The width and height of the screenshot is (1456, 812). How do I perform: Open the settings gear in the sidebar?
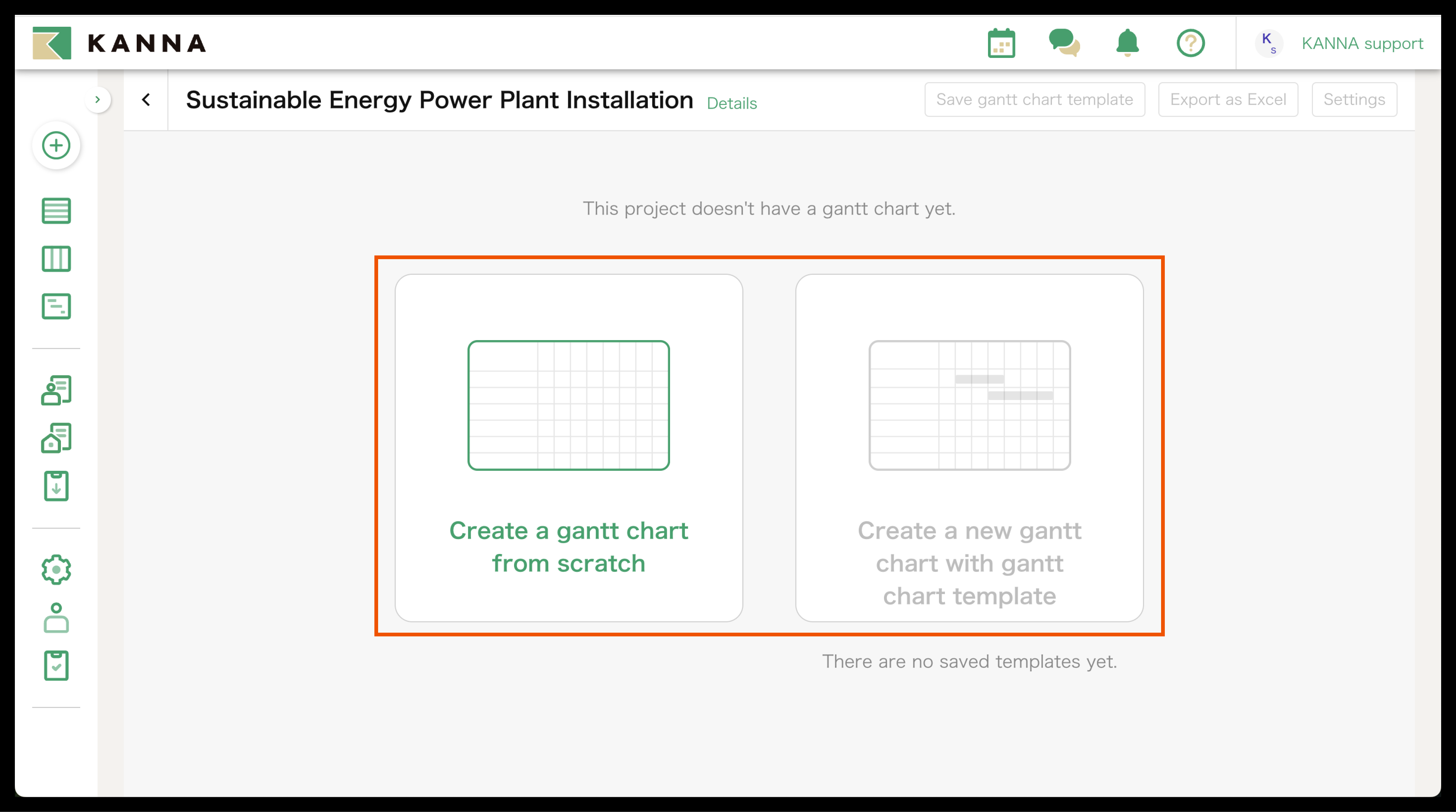coord(56,570)
